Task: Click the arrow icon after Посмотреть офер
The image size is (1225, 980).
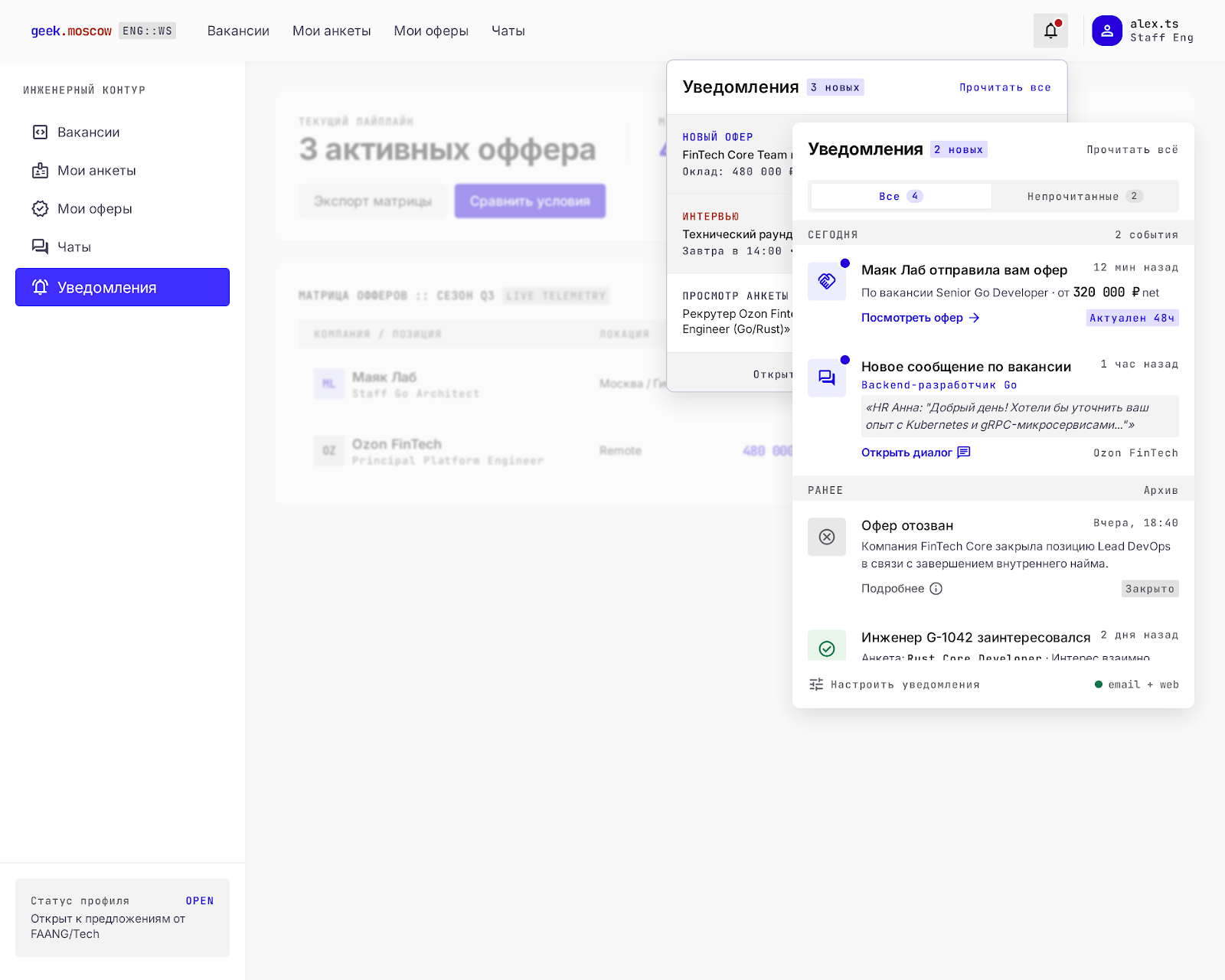Action: pyautogui.click(x=974, y=318)
